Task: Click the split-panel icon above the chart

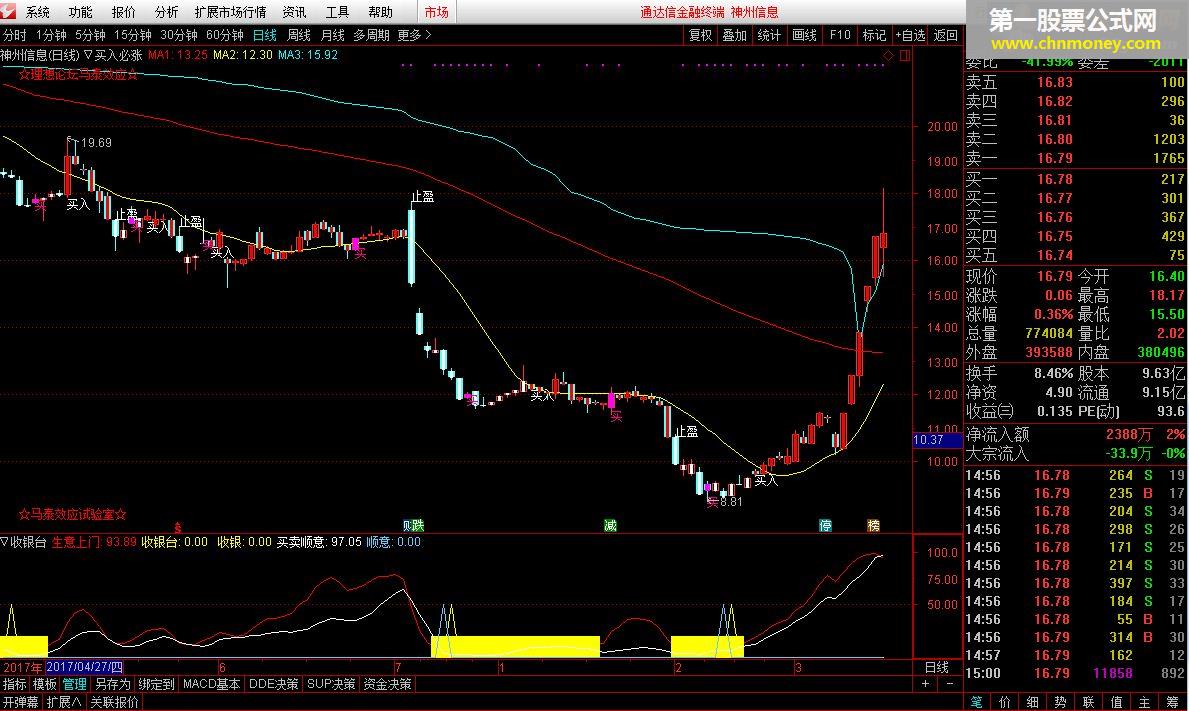Action: coord(905,55)
